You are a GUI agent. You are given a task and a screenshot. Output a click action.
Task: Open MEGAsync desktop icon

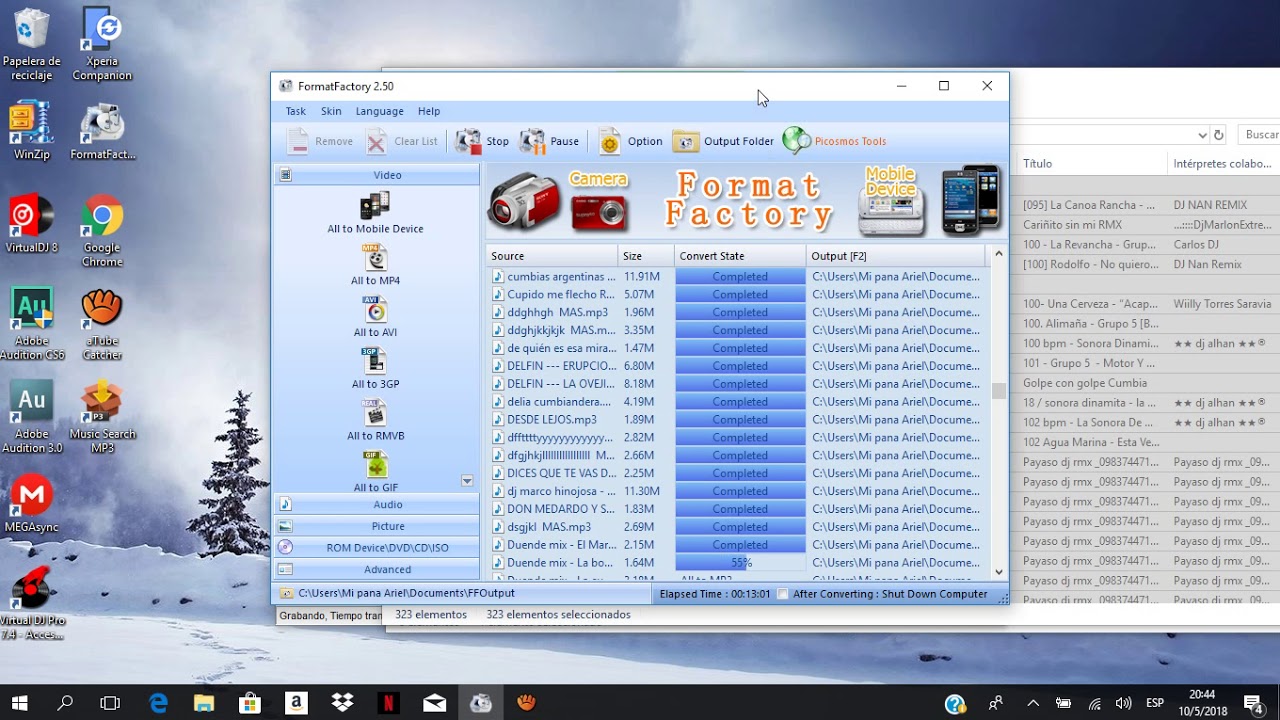pos(31,505)
